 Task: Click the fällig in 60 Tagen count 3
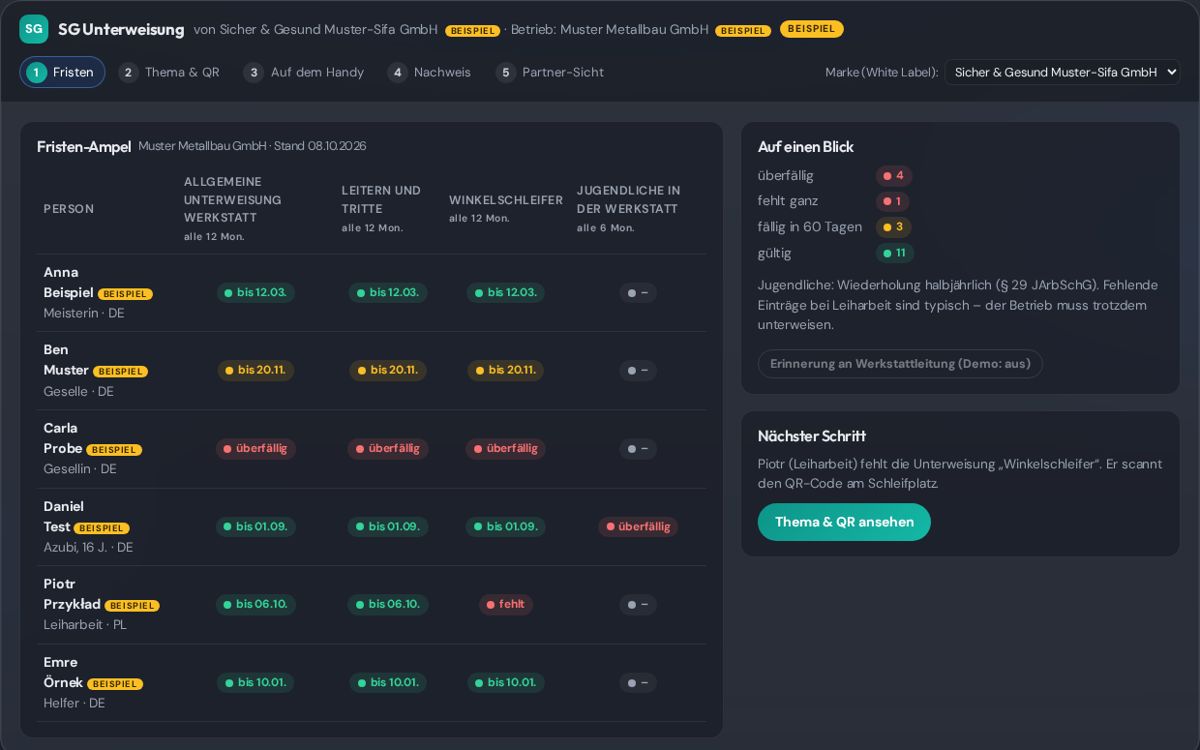(893, 227)
